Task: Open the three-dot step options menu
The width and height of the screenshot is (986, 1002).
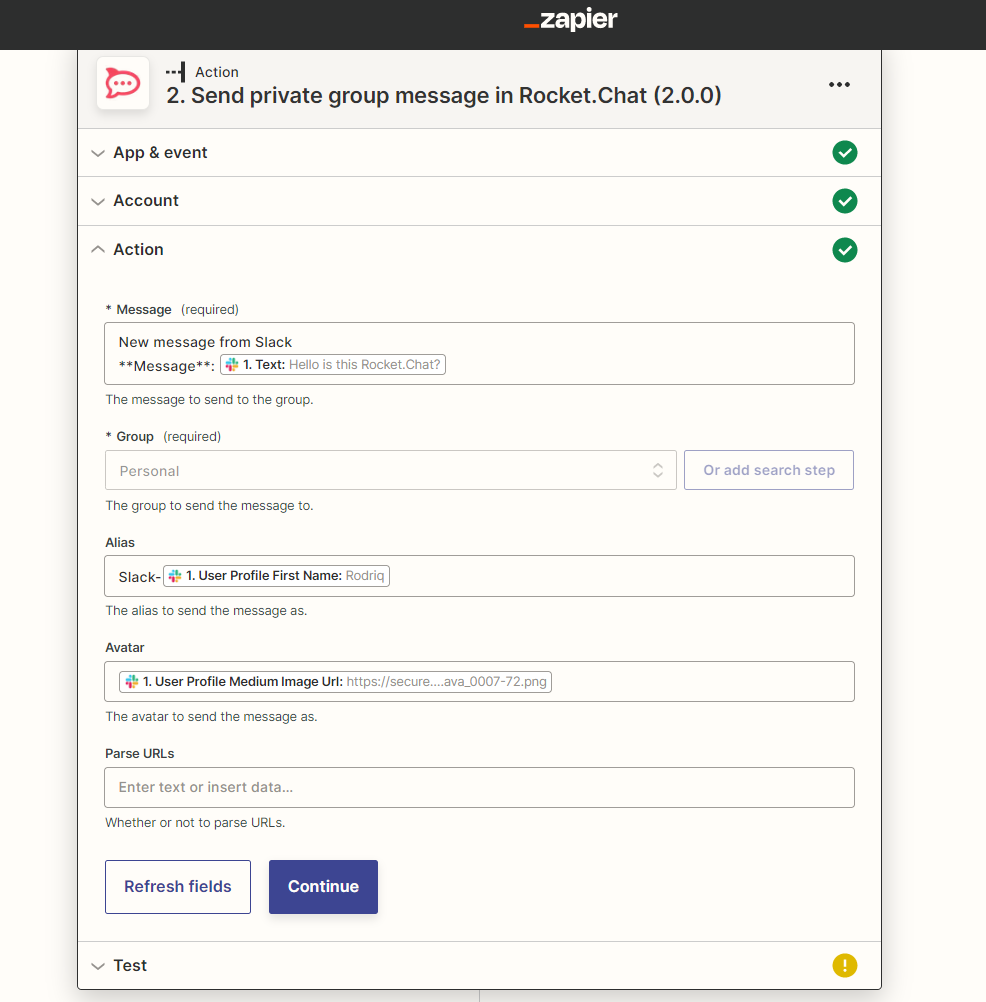Action: click(x=839, y=85)
